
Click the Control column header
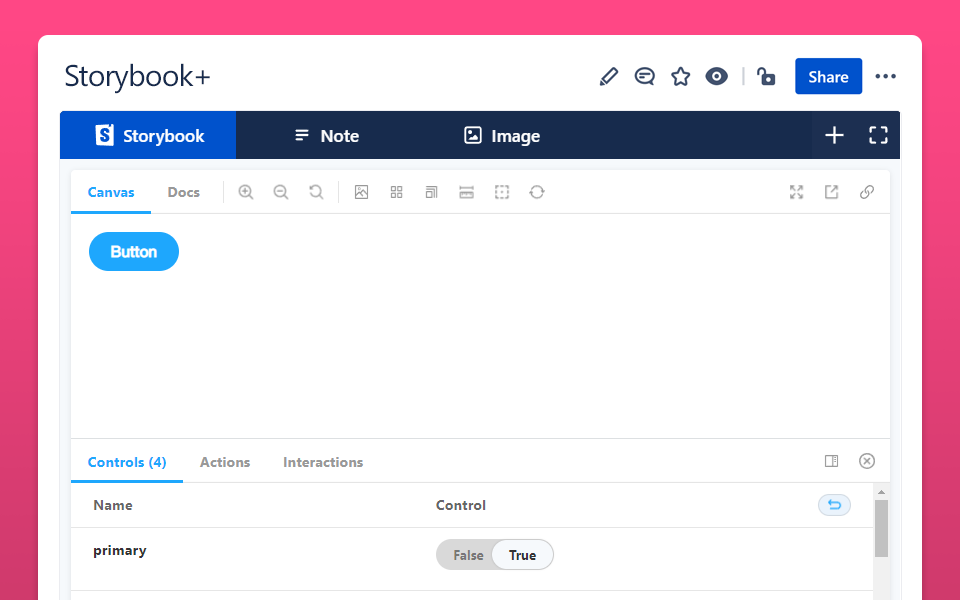point(460,505)
